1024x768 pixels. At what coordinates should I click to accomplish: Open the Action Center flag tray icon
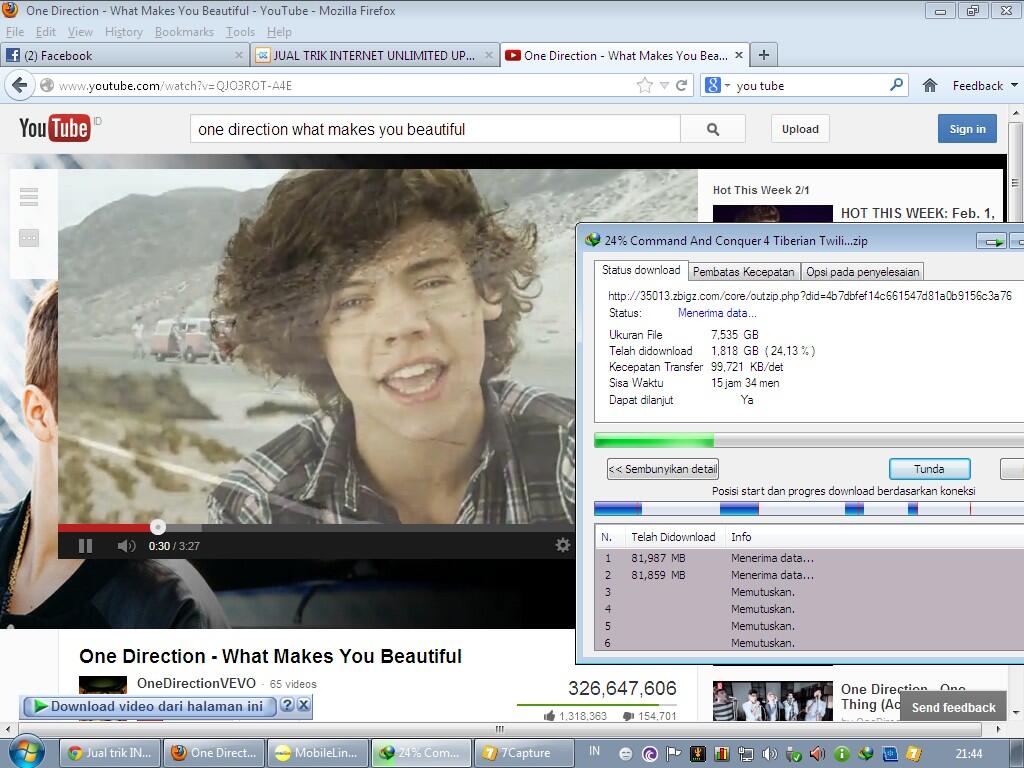[673, 754]
